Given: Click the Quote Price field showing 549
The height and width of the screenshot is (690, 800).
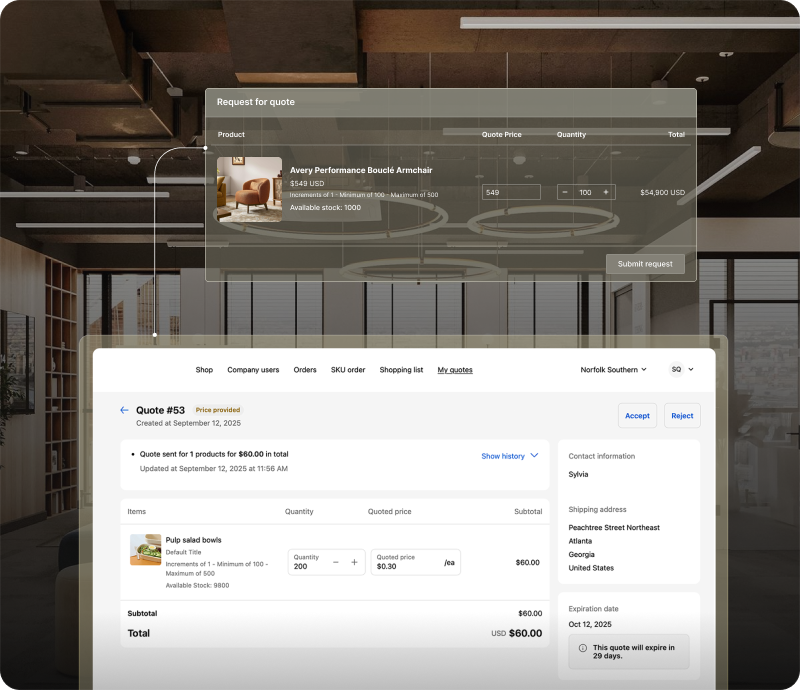Looking at the screenshot, I should point(510,192).
